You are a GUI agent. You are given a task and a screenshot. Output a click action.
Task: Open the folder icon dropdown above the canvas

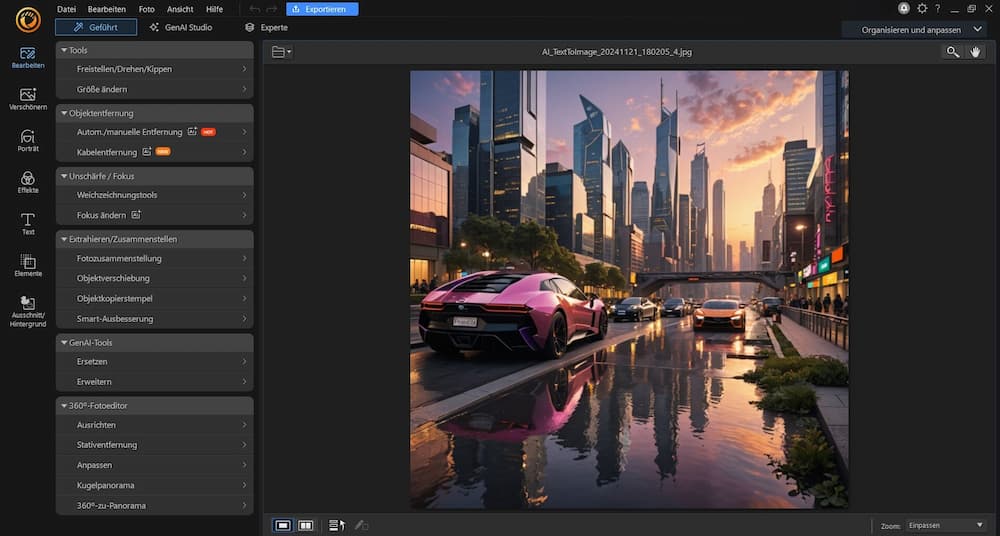[281, 52]
